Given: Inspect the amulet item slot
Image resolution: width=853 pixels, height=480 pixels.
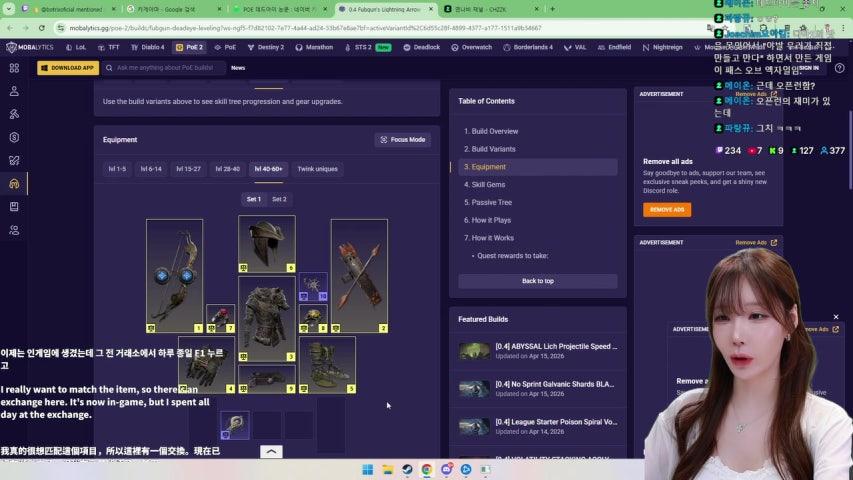Looking at the screenshot, I should [x=313, y=287].
